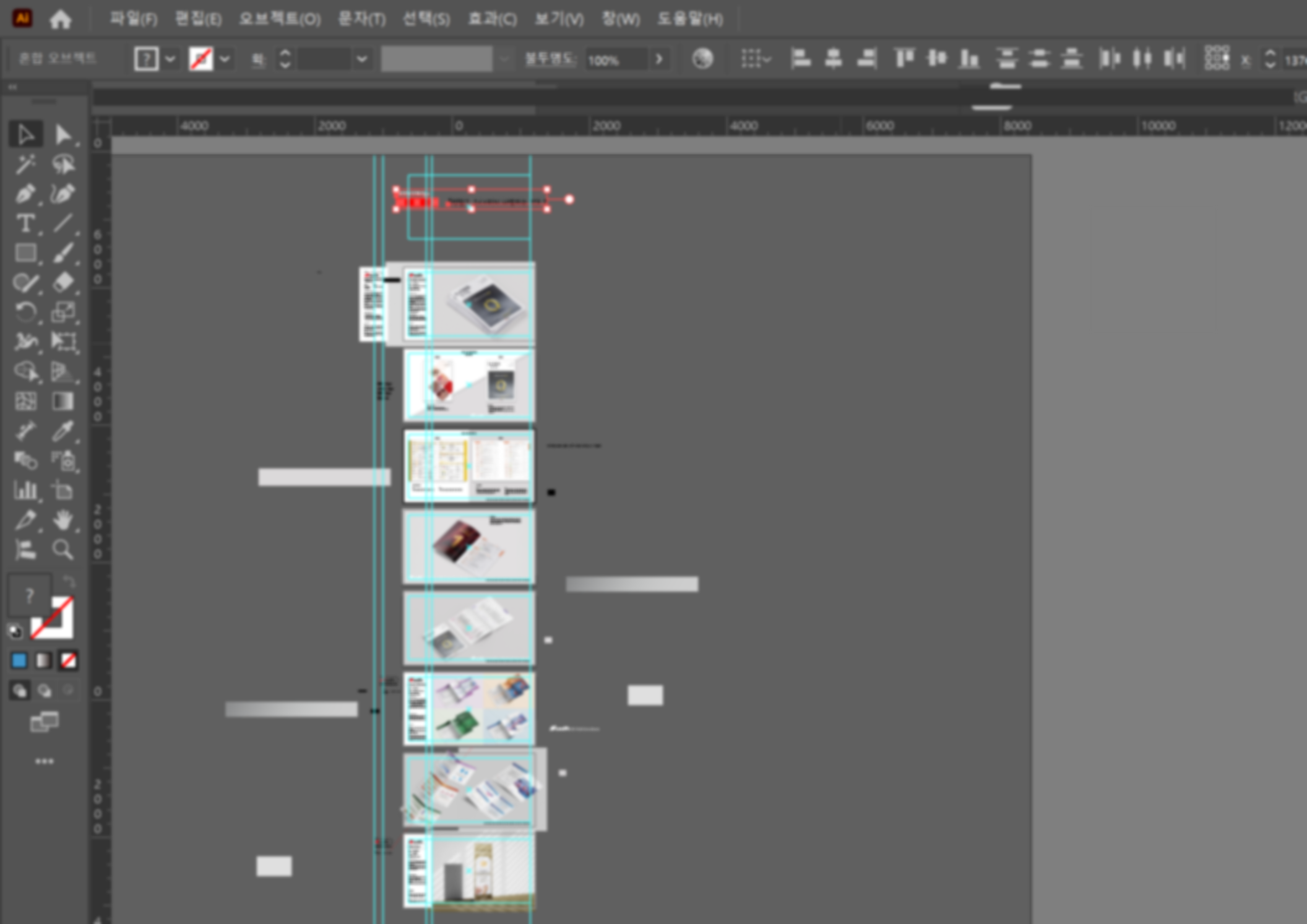Select the Type tool

click(x=25, y=223)
